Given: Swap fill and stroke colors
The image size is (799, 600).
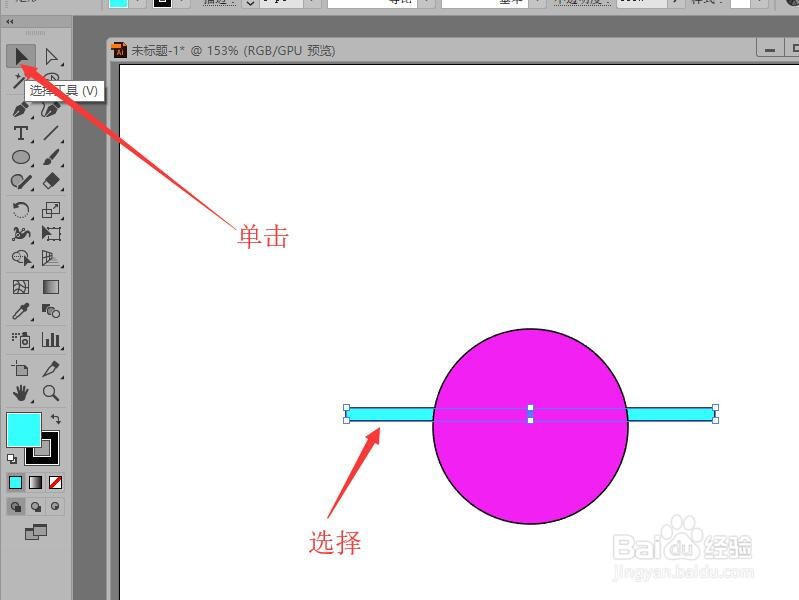Looking at the screenshot, I should [x=56, y=419].
